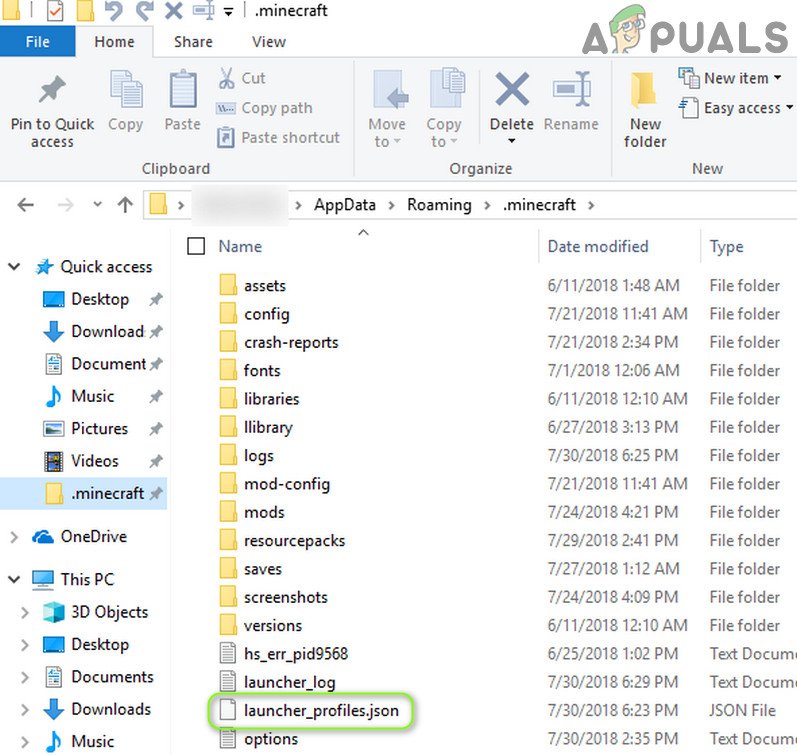Switch to the Share ribbon tab
Viewport: 797px width, 755px height.
(x=193, y=42)
